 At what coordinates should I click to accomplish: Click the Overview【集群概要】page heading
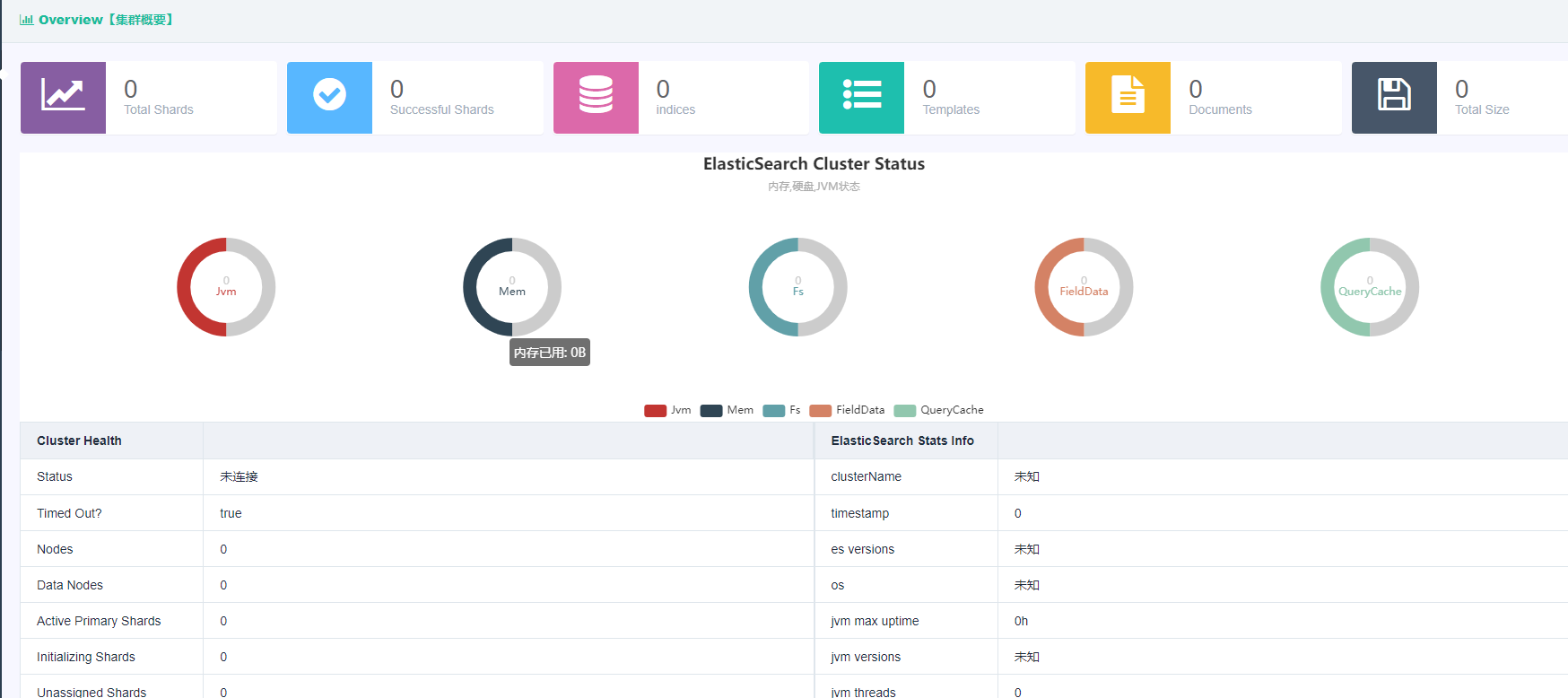point(106,20)
